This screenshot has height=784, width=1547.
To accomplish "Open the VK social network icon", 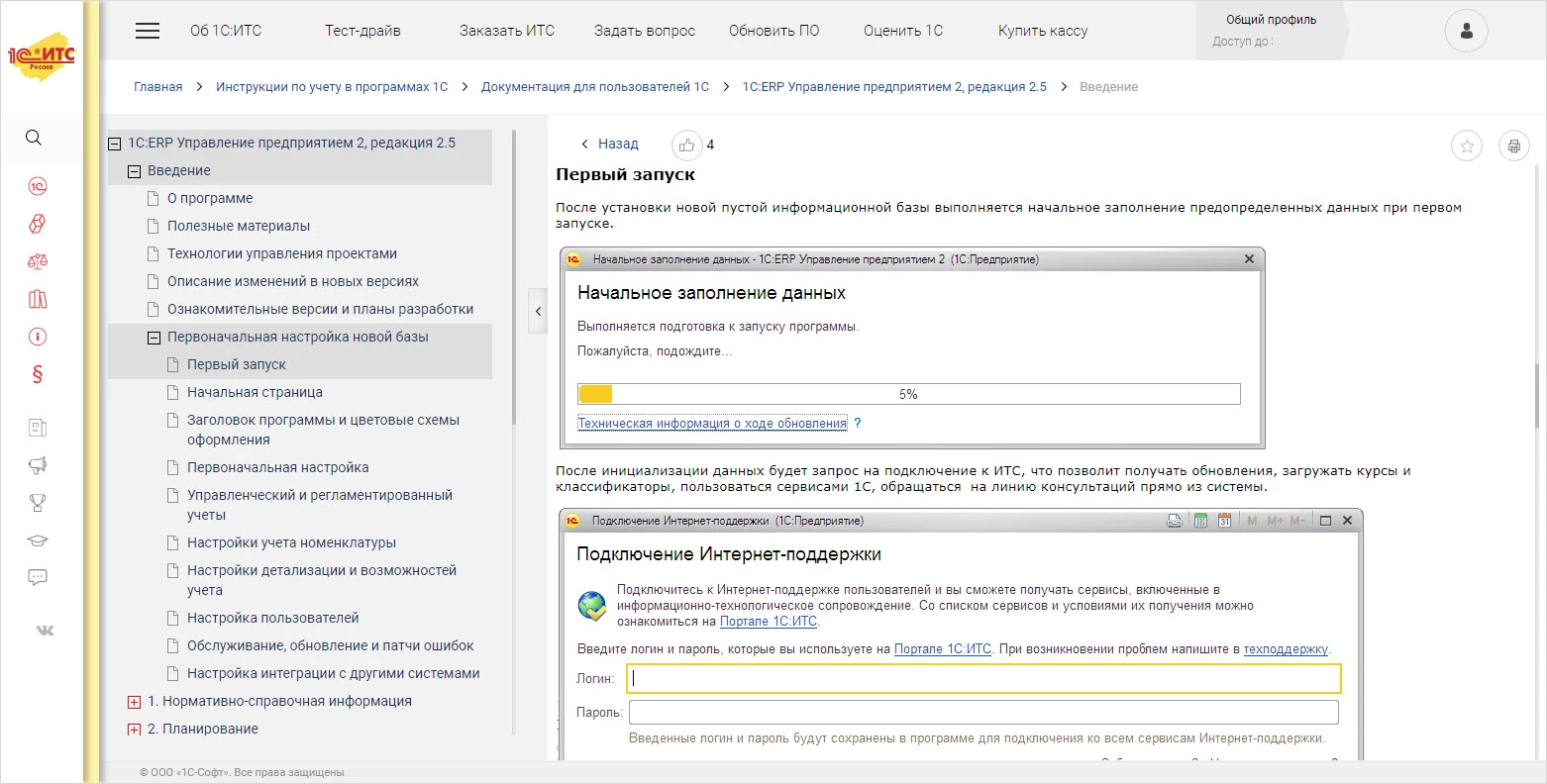I will 45,631.
